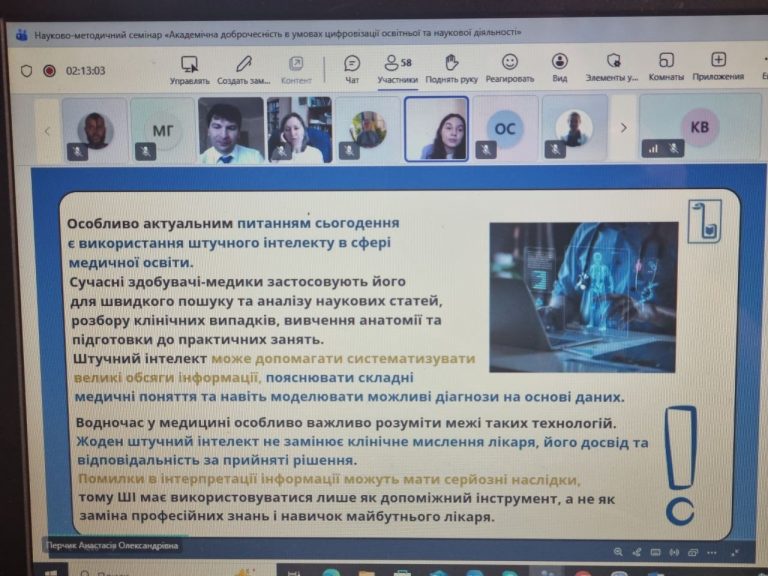
Task: Click muted mic icon on ОС tile
Action: [x=486, y=150]
